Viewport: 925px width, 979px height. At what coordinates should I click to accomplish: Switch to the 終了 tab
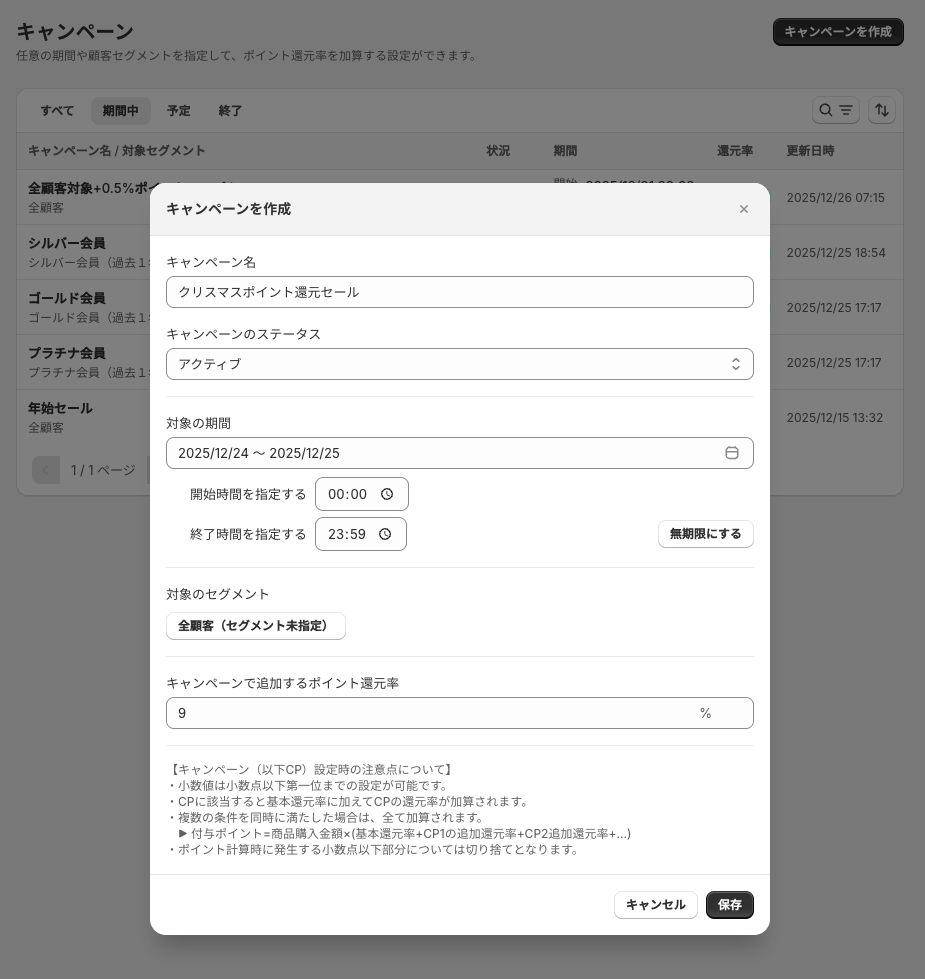[x=230, y=111]
